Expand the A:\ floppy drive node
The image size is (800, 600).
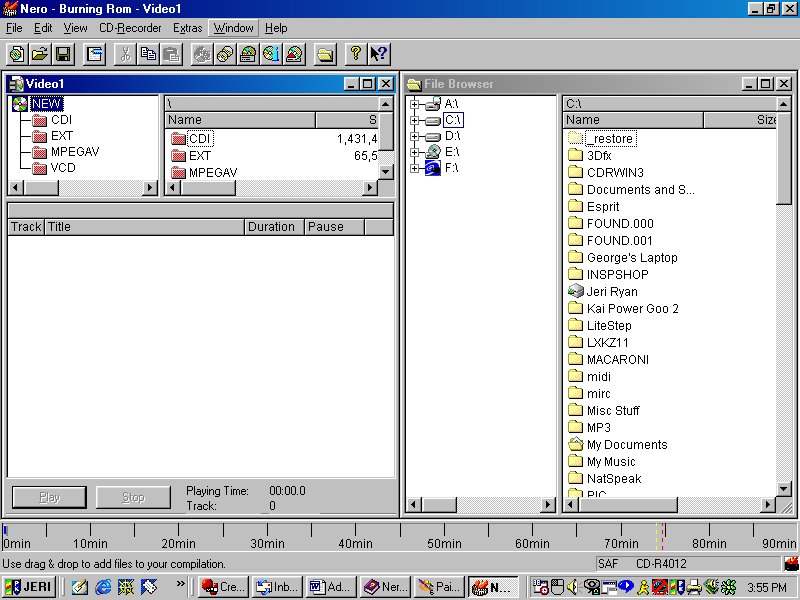[414, 104]
